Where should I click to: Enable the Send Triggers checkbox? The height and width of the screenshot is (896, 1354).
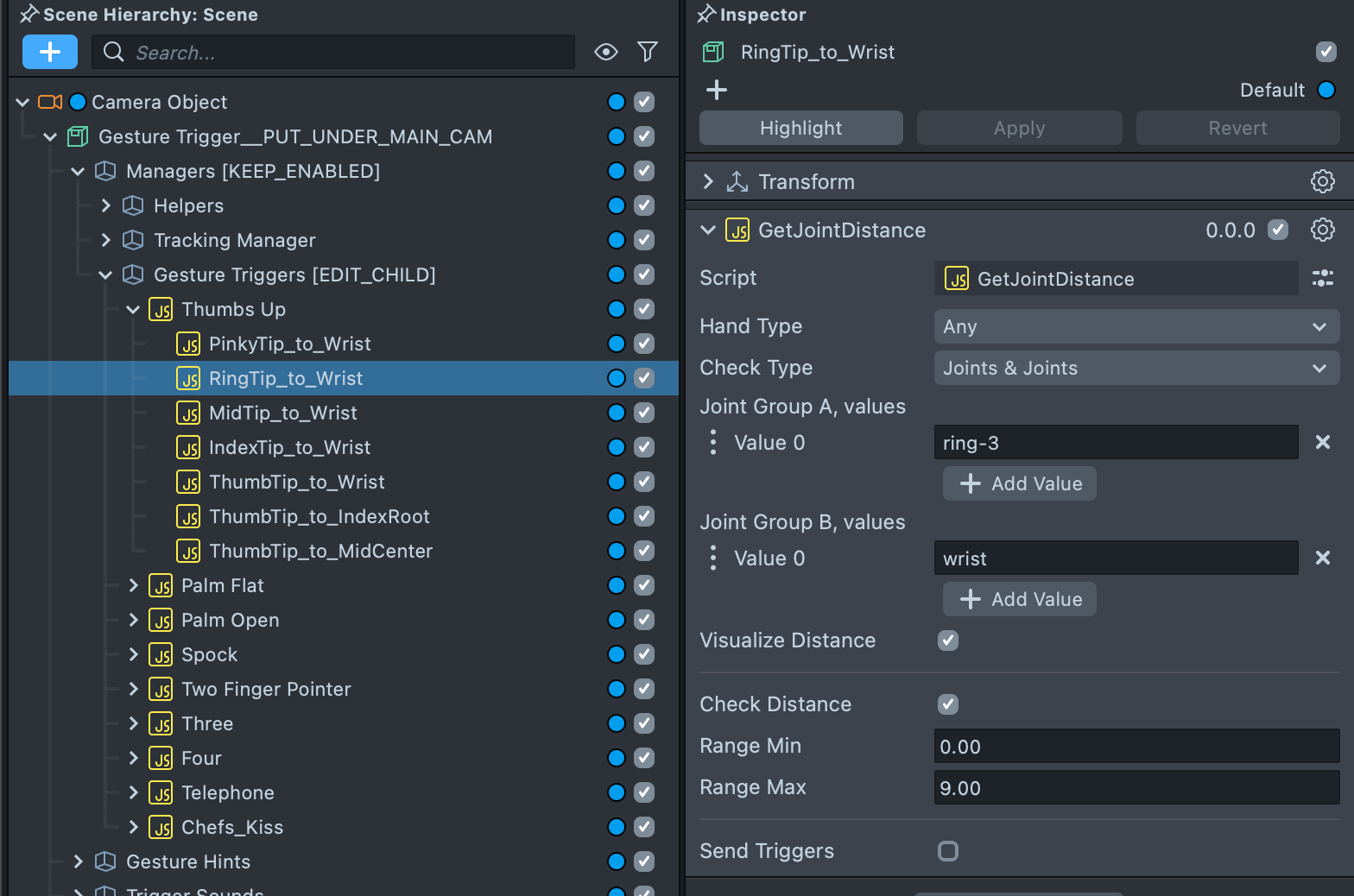(948, 851)
